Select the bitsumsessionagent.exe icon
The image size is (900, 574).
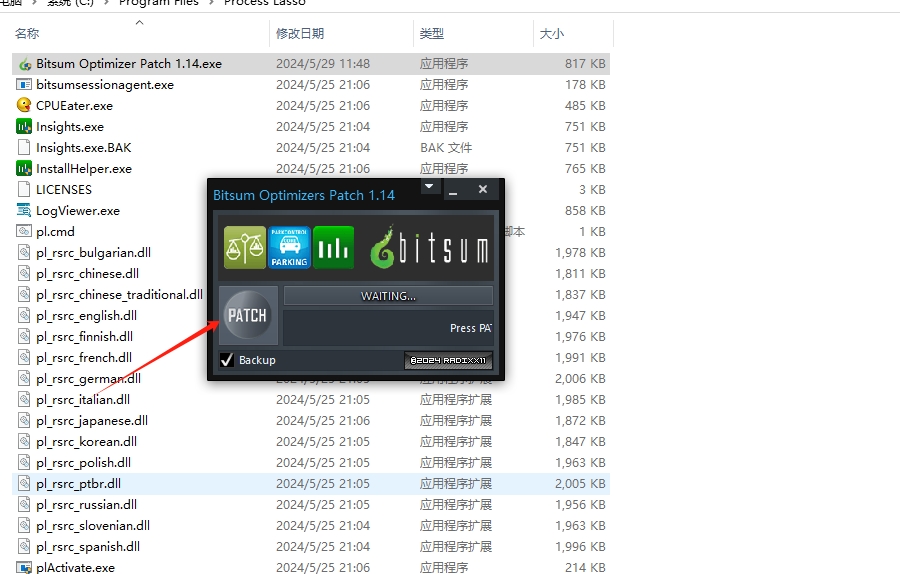(24, 85)
